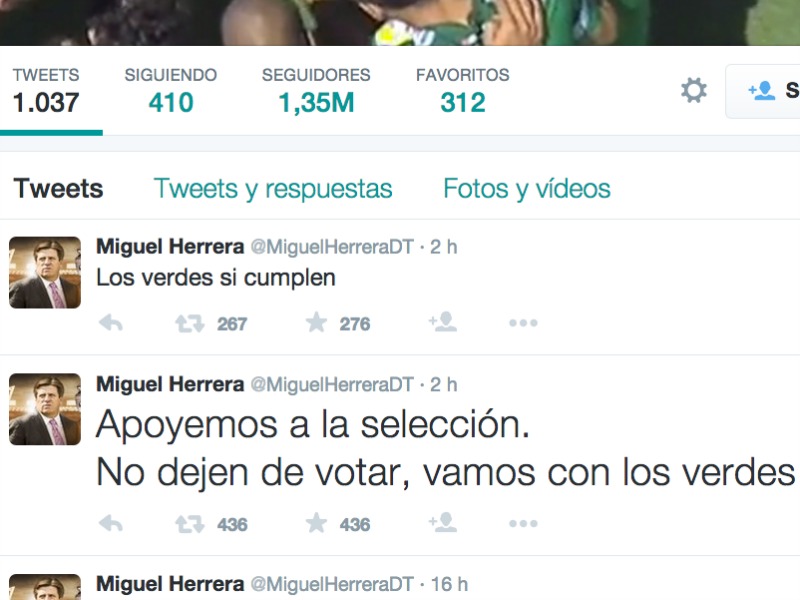This screenshot has height=600, width=800.
Task: Open the @MiguelHerreraDT handle on first tweet
Action: pyautogui.click(x=332, y=247)
